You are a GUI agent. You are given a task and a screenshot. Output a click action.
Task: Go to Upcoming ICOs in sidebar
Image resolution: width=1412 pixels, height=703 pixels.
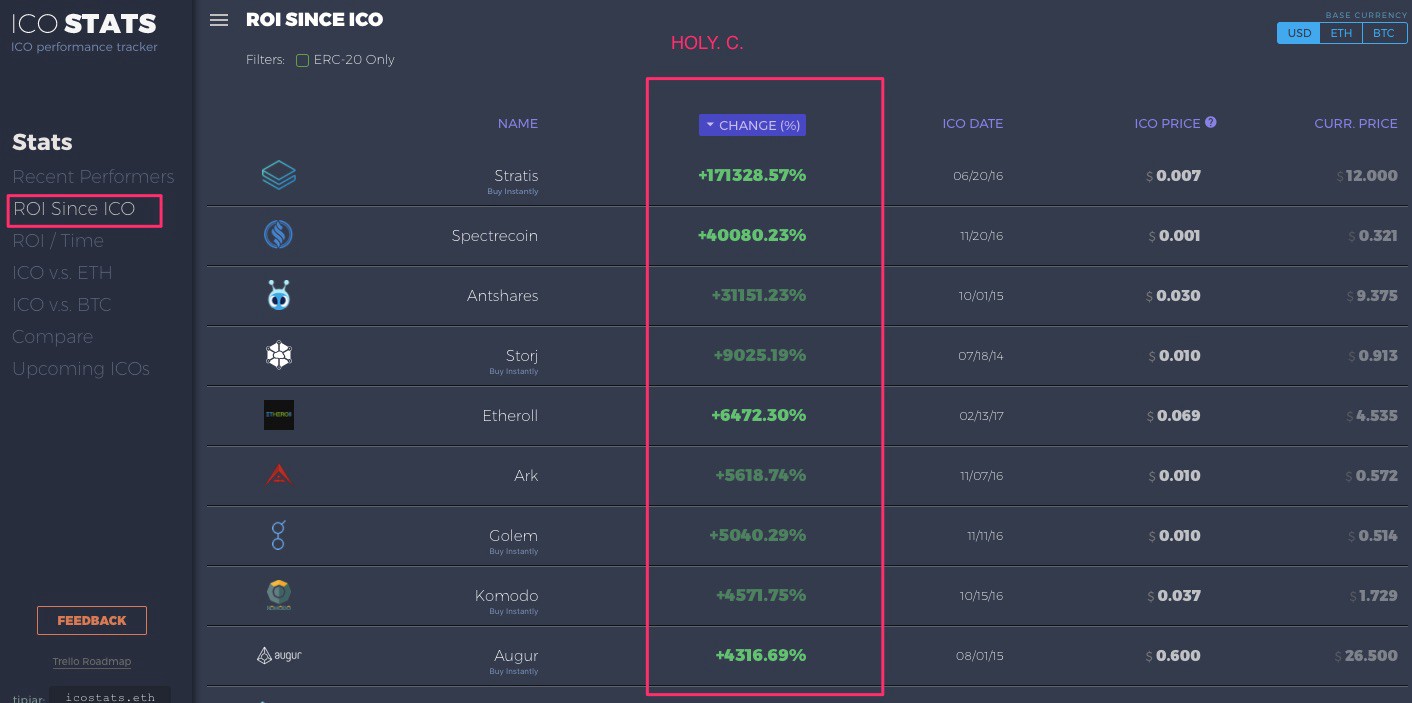coord(81,369)
